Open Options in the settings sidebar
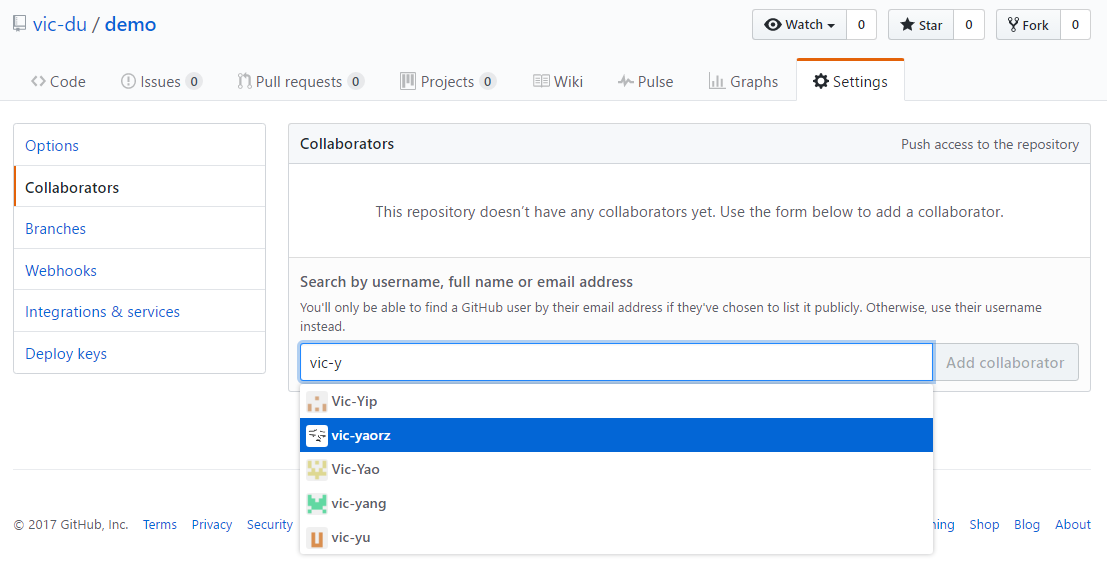Image resolution: width=1107 pixels, height=582 pixels. click(140, 146)
